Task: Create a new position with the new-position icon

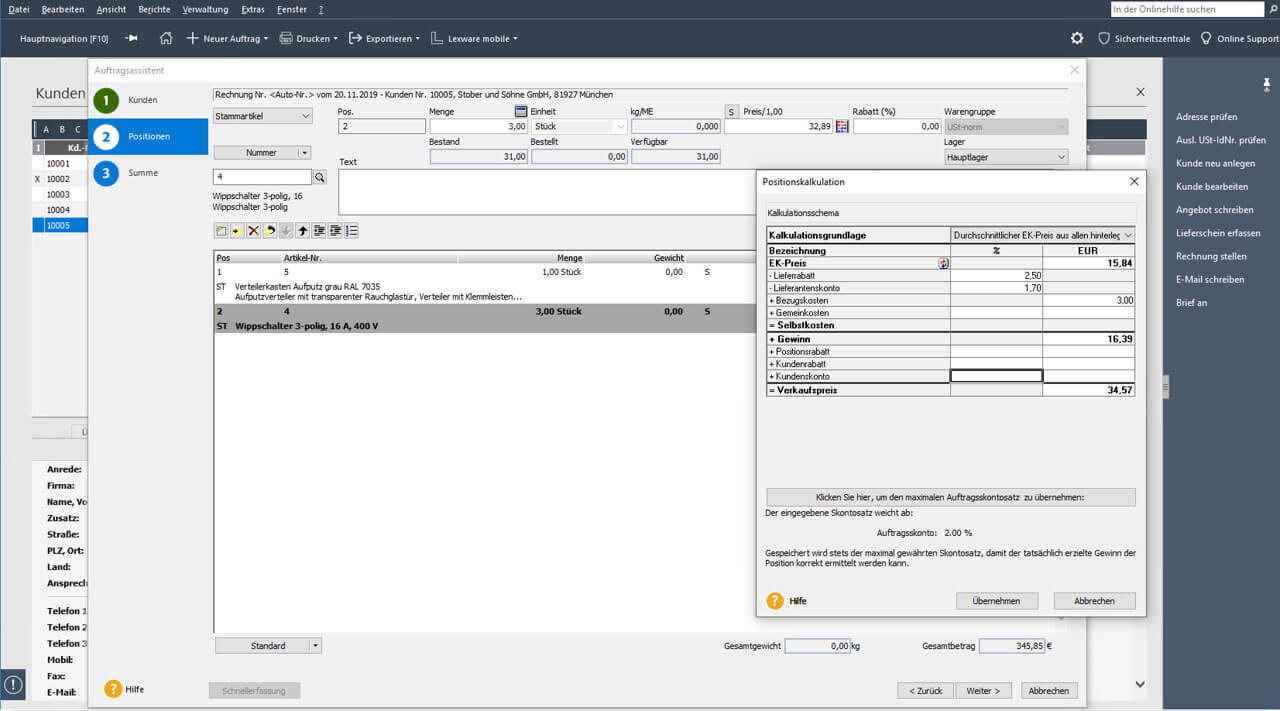Action: [x=221, y=230]
